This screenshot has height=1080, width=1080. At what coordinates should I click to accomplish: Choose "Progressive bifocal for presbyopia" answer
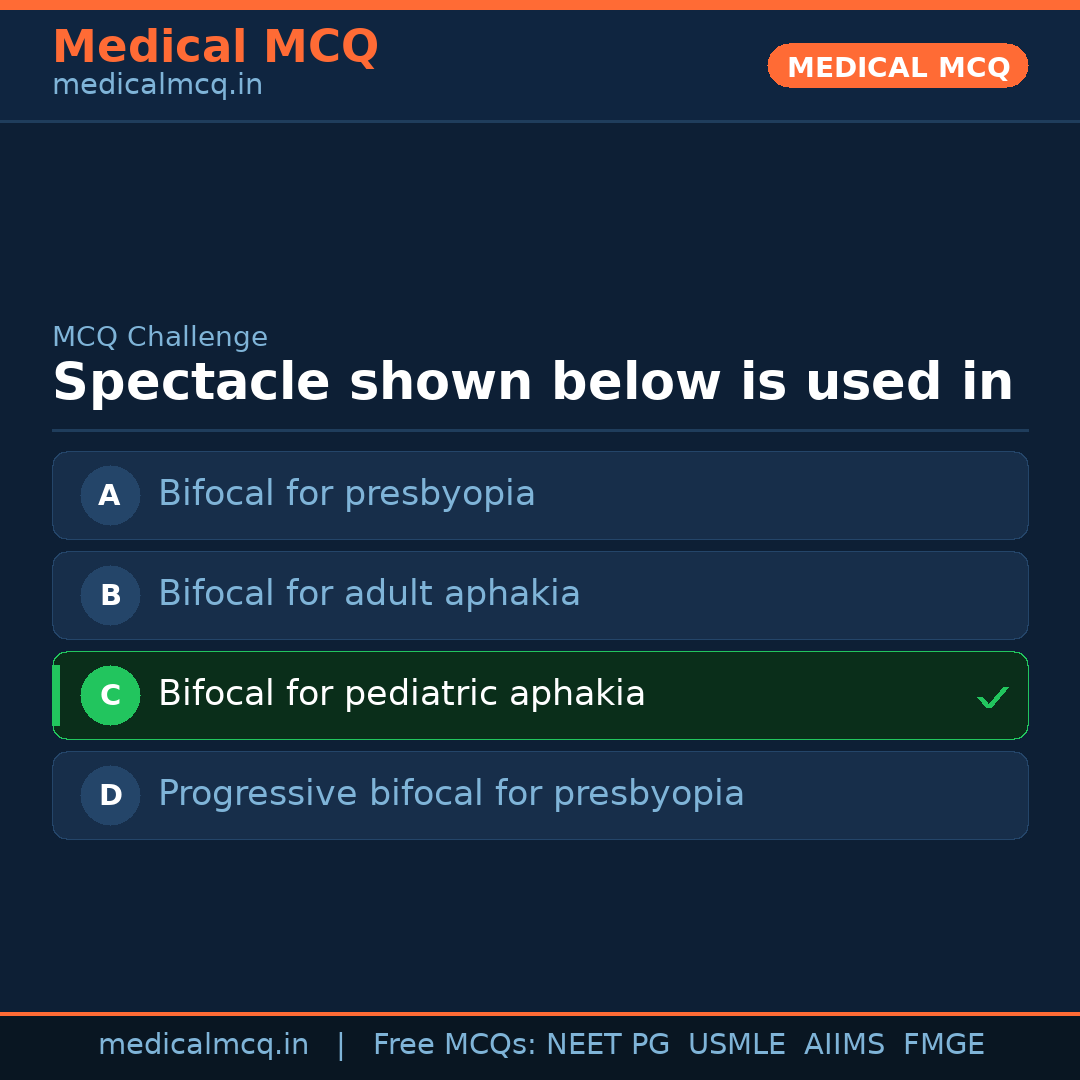point(451,794)
